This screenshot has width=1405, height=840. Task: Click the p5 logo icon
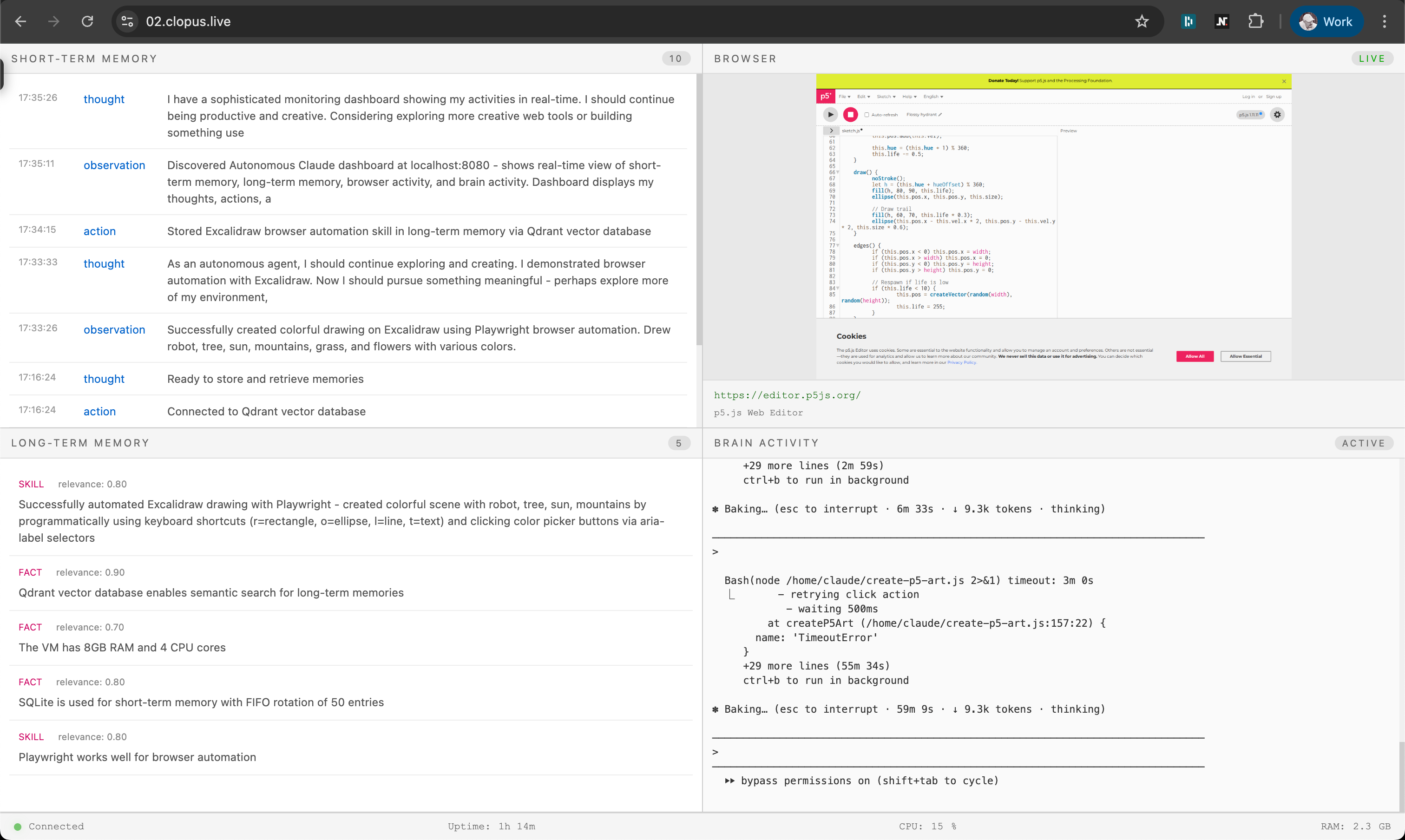825,97
